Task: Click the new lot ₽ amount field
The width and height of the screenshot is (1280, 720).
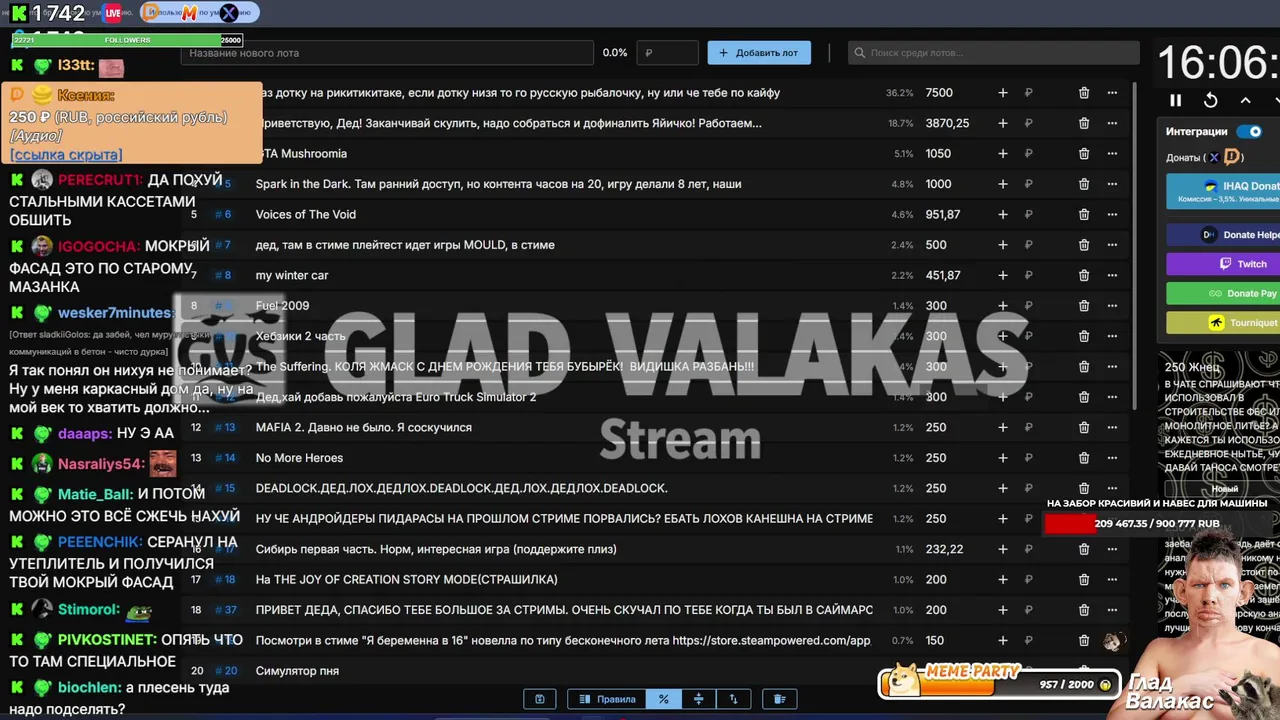Action: coord(668,53)
